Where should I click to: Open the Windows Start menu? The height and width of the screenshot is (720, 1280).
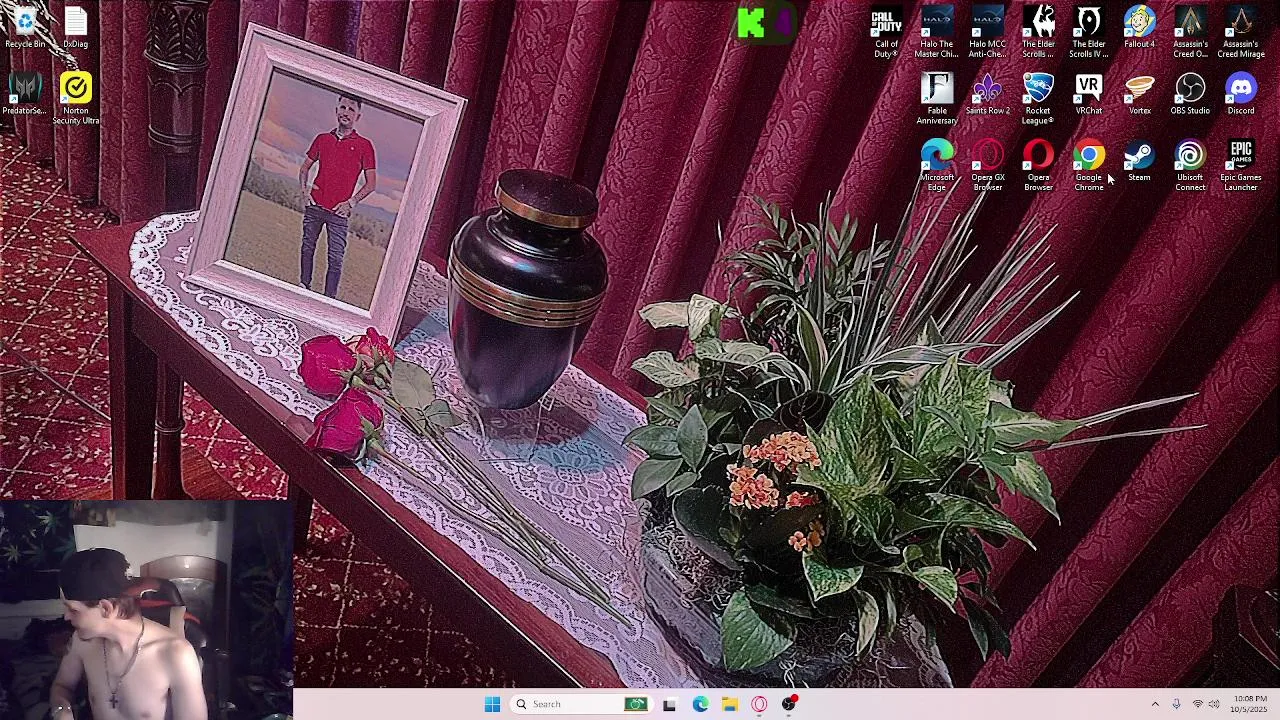(492, 704)
